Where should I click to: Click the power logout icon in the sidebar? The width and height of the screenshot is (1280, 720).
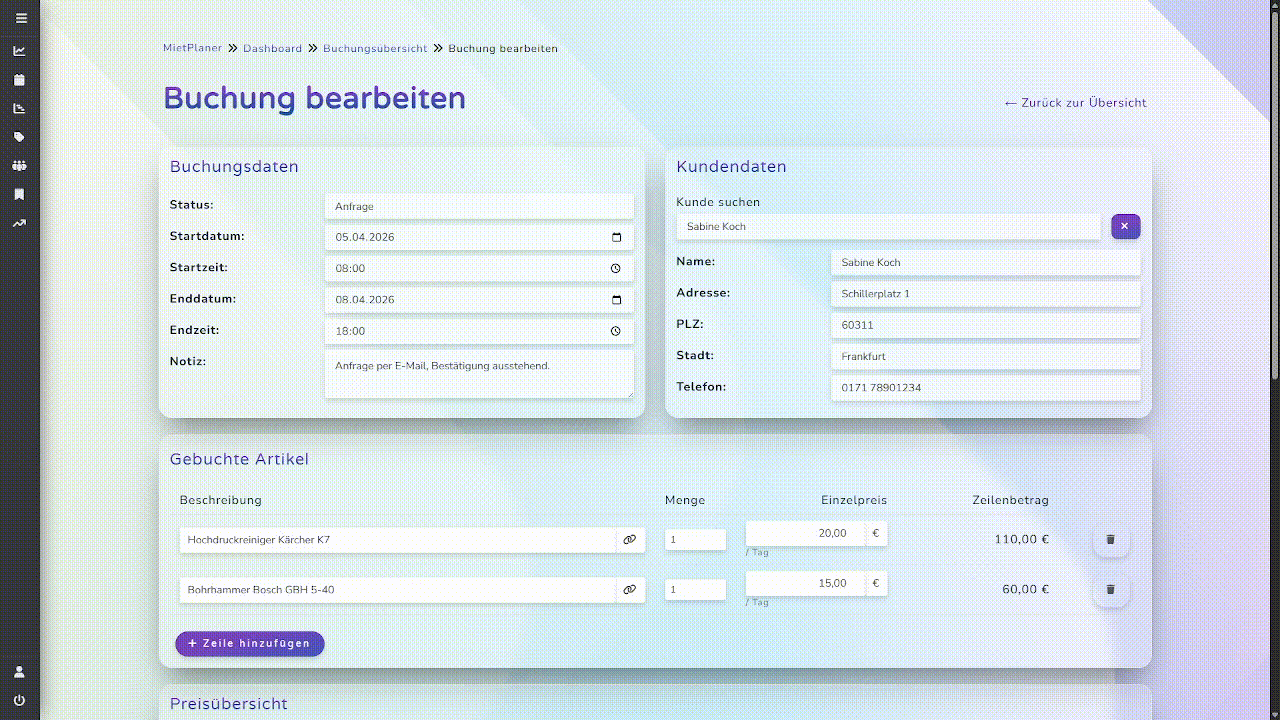(x=20, y=700)
